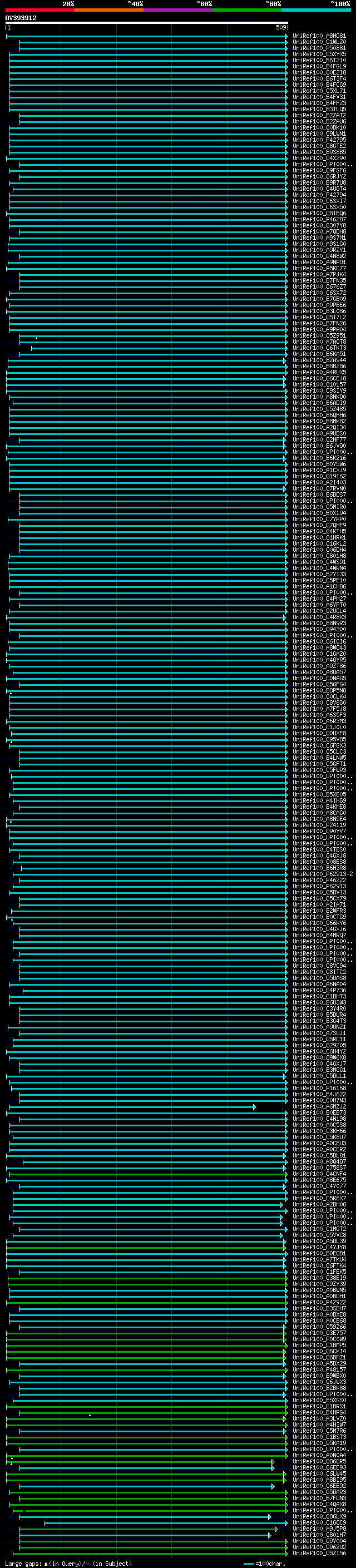Select hit label UniRef100_B2ZAT2

coord(319,115)
